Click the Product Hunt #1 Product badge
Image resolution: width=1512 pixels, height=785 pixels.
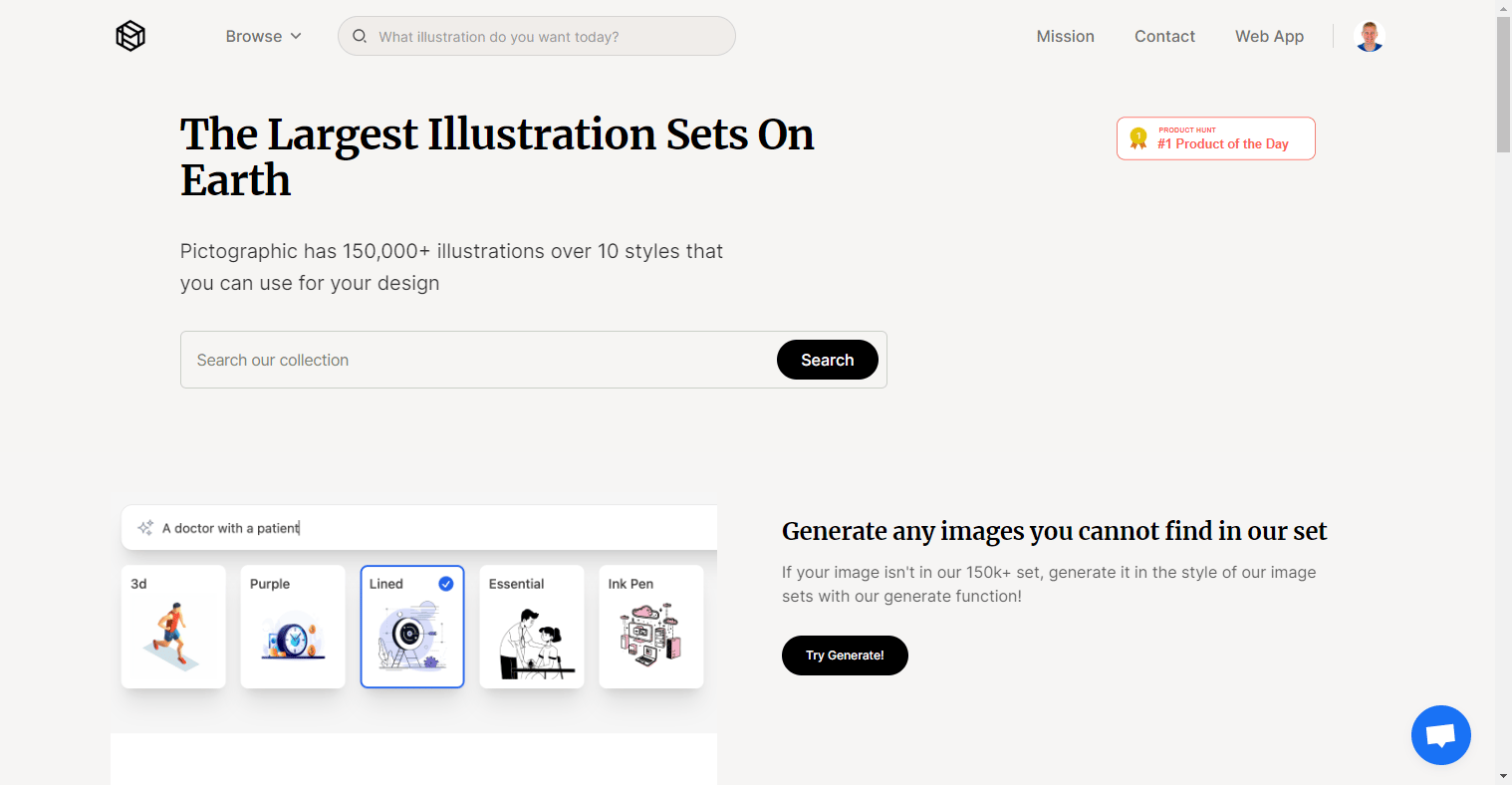[1215, 138]
